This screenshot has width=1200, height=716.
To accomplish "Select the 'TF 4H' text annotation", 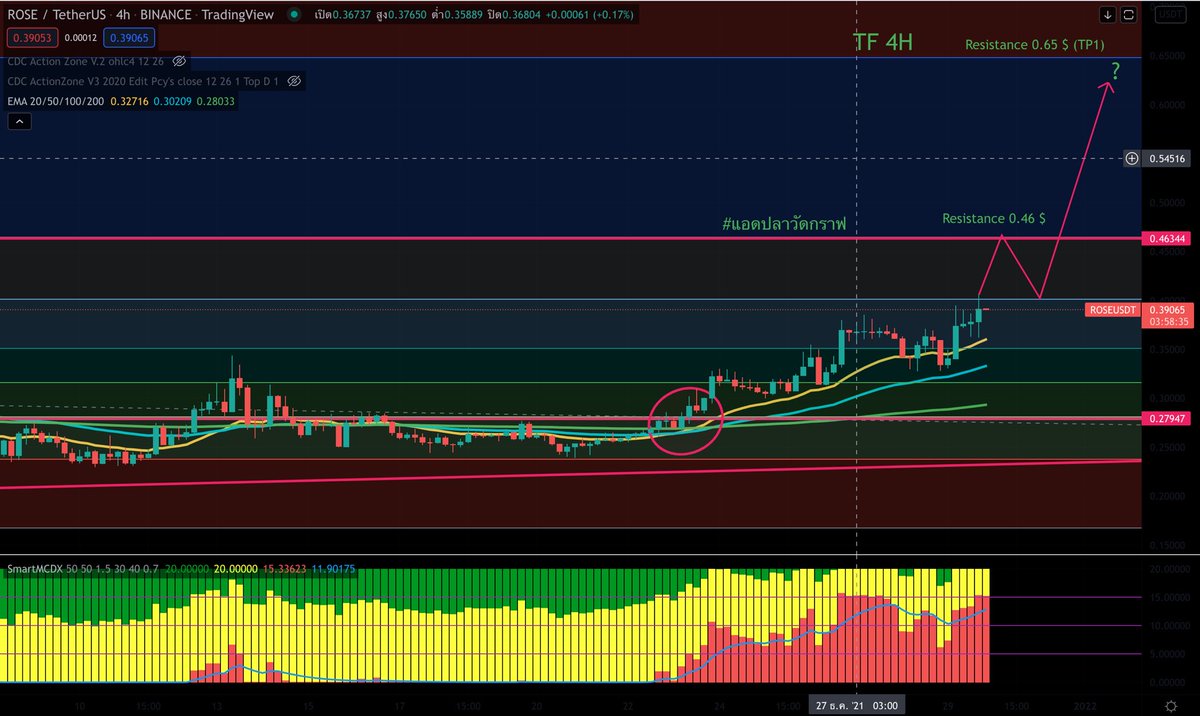I will pyautogui.click(x=883, y=42).
